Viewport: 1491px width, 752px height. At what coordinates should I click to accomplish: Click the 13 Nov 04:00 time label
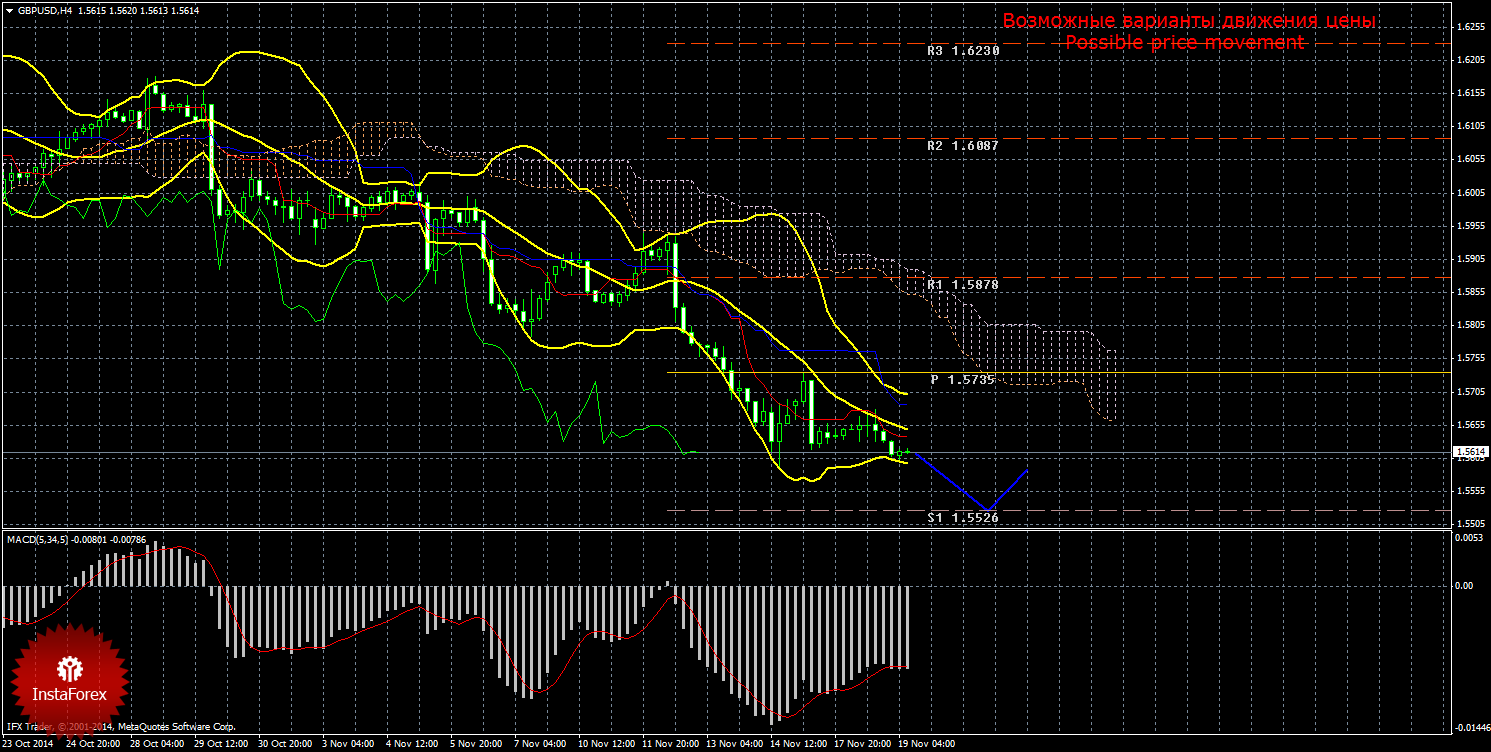[737, 744]
